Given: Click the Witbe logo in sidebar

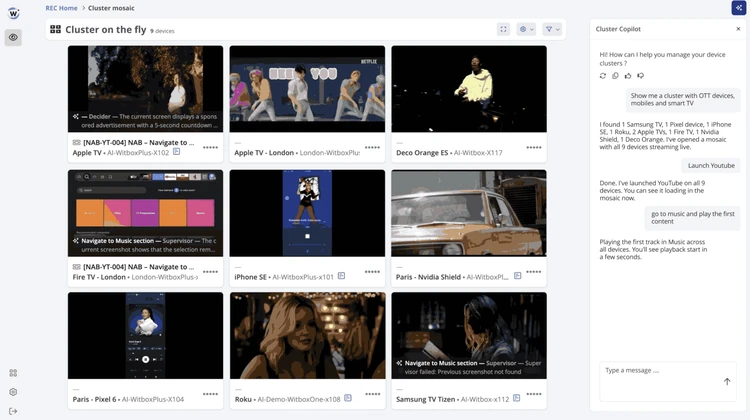Looking at the screenshot, I should tap(13, 13).
